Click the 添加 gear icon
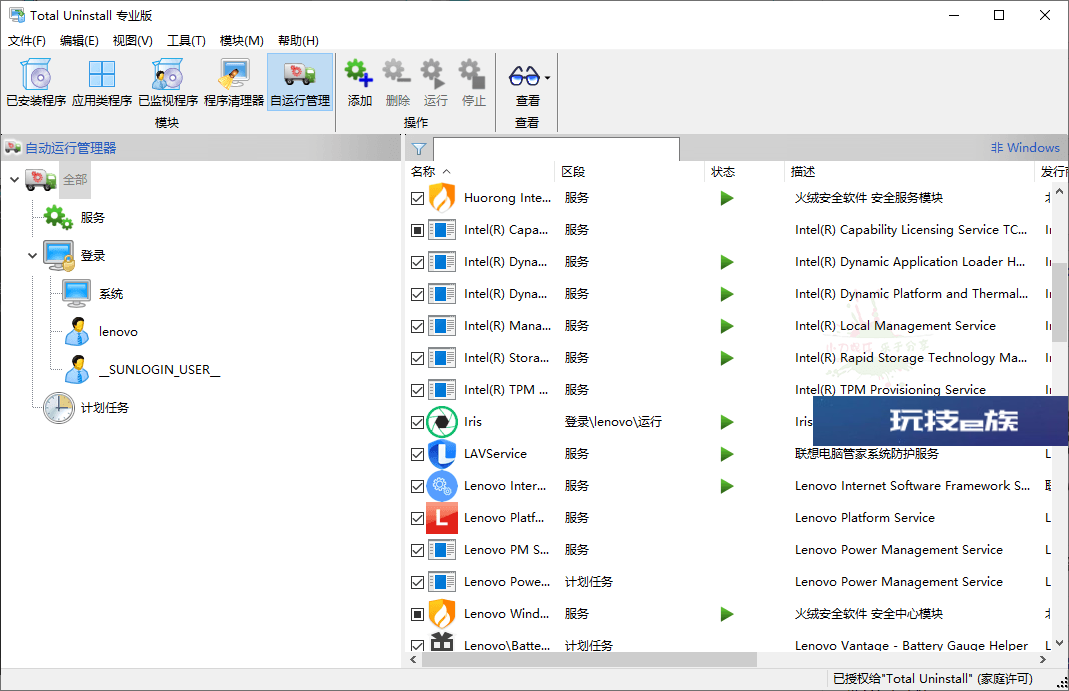The height and width of the screenshot is (691, 1069). click(x=359, y=74)
